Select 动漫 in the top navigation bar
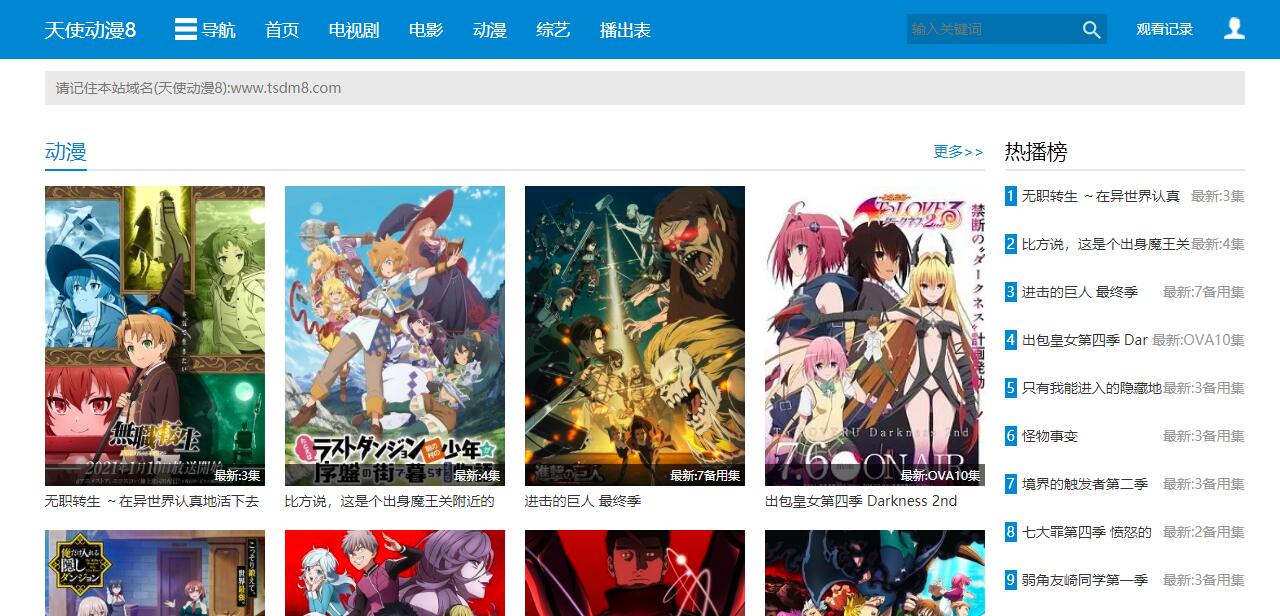This screenshot has height=616, width=1280. [490, 30]
